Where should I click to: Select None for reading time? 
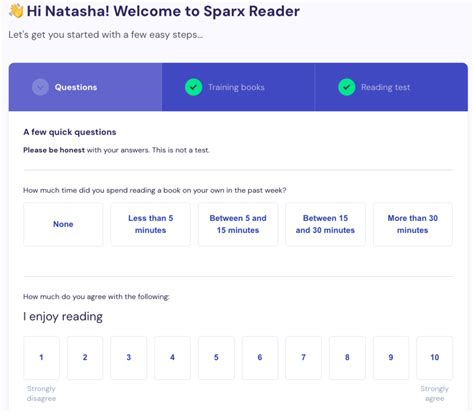click(63, 224)
